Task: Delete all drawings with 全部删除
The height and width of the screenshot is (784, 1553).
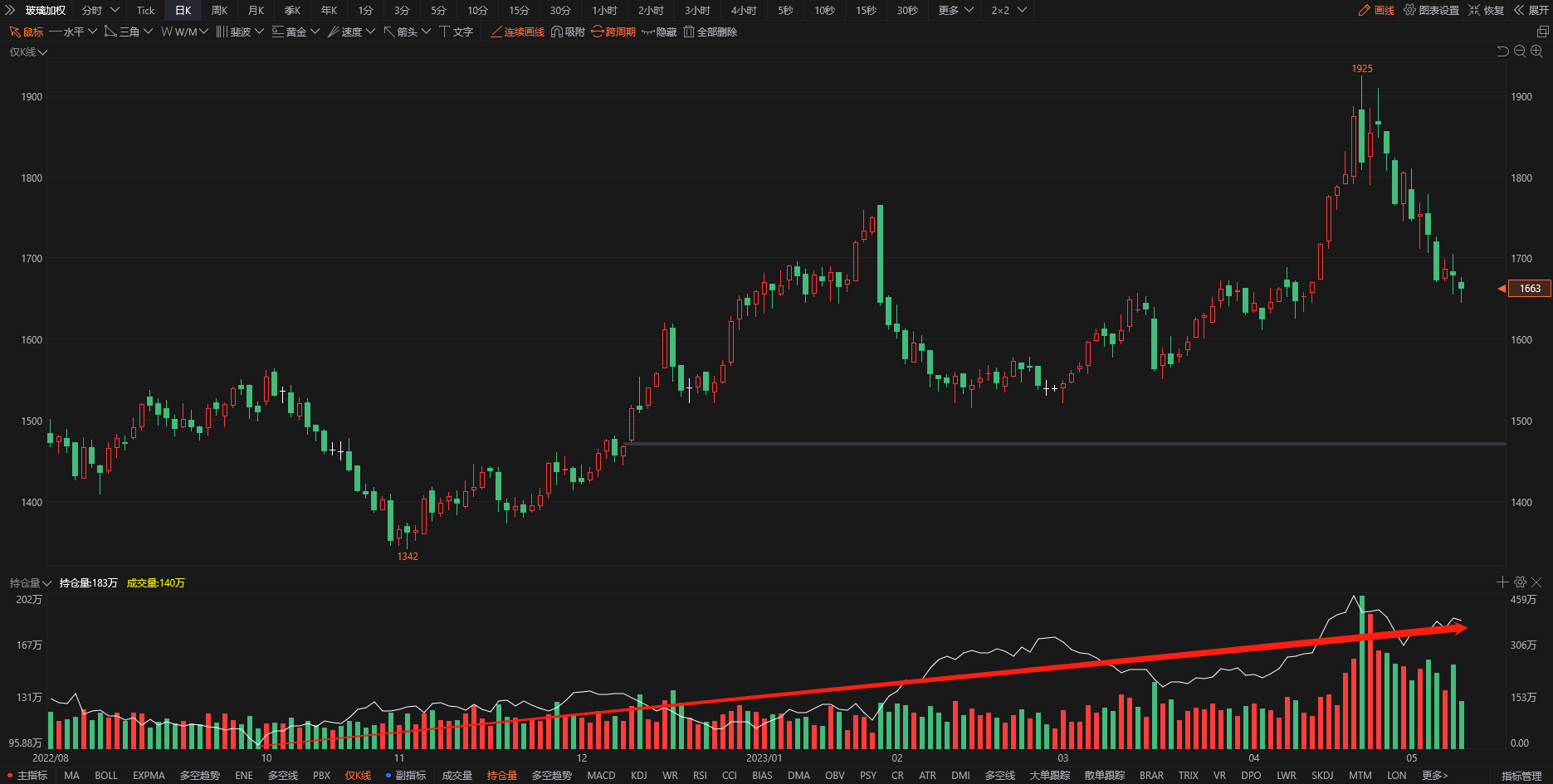Action: [710, 32]
